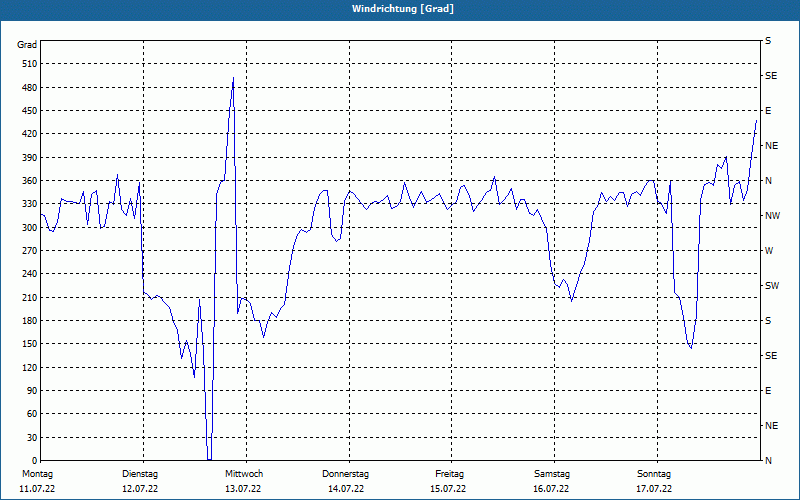The height and width of the screenshot is (500, 800).
Task: Click the '60' value on the degree axis
Action: click(32, 414)
